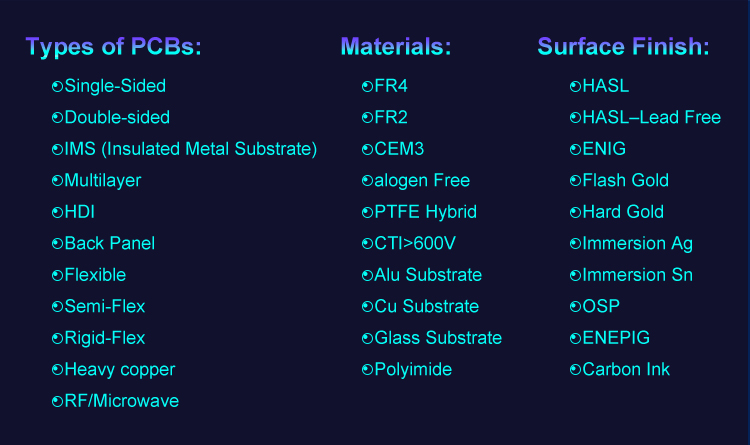The image size is (750, 445).
Task: Choose the CTI>600V material item
Action: coord(415,244)
